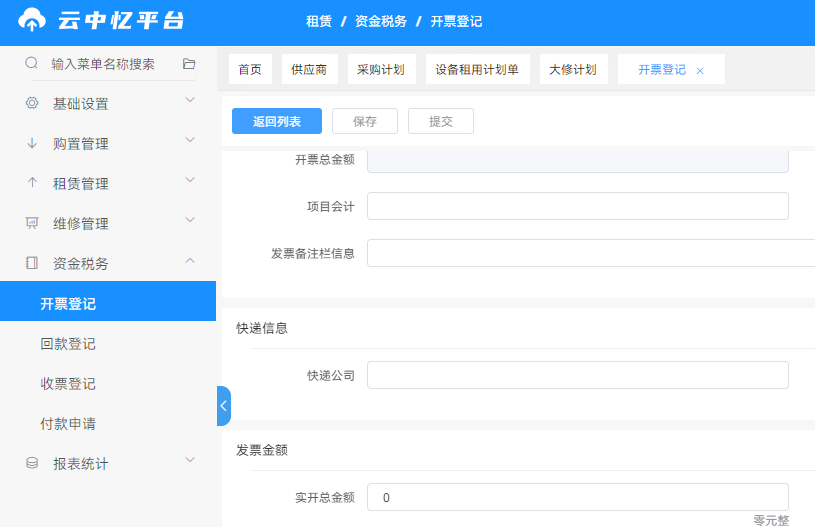
Task: Click the 实开总金额 input field
Action: coord(577,497)
